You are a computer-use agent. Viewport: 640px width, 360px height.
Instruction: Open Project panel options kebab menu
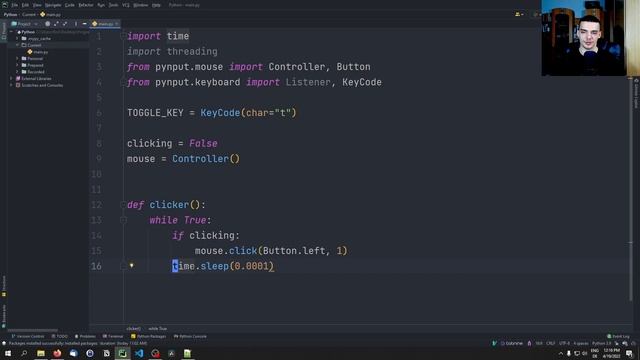pyautogui.click(x=76, y=24)
